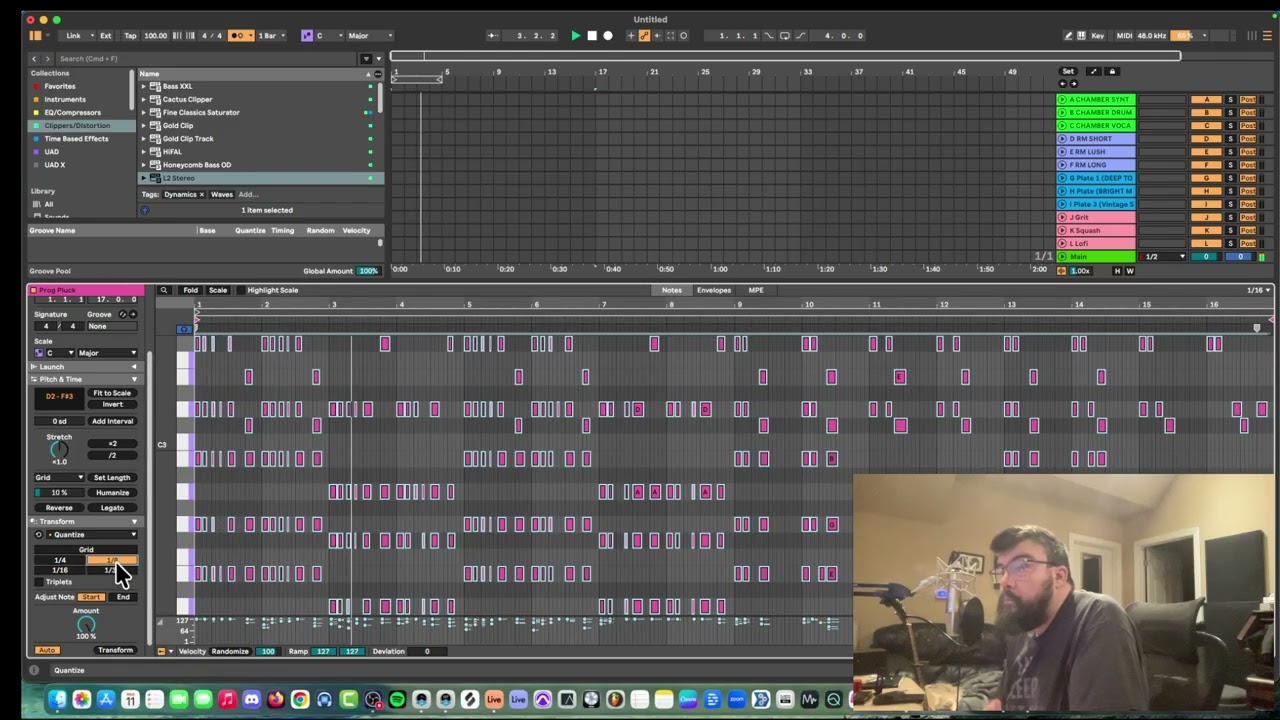Click the lock envelopes icon
This screenshot has width=1280, height=720.
pos(1112,72)
